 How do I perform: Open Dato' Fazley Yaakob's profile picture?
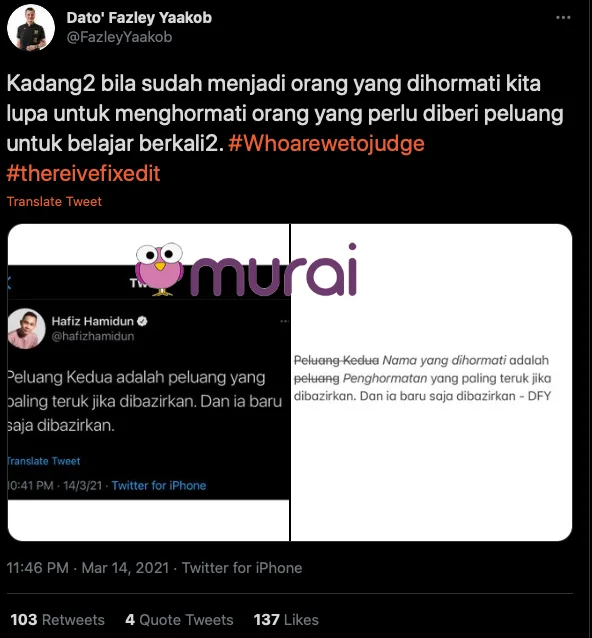(31, 28)
